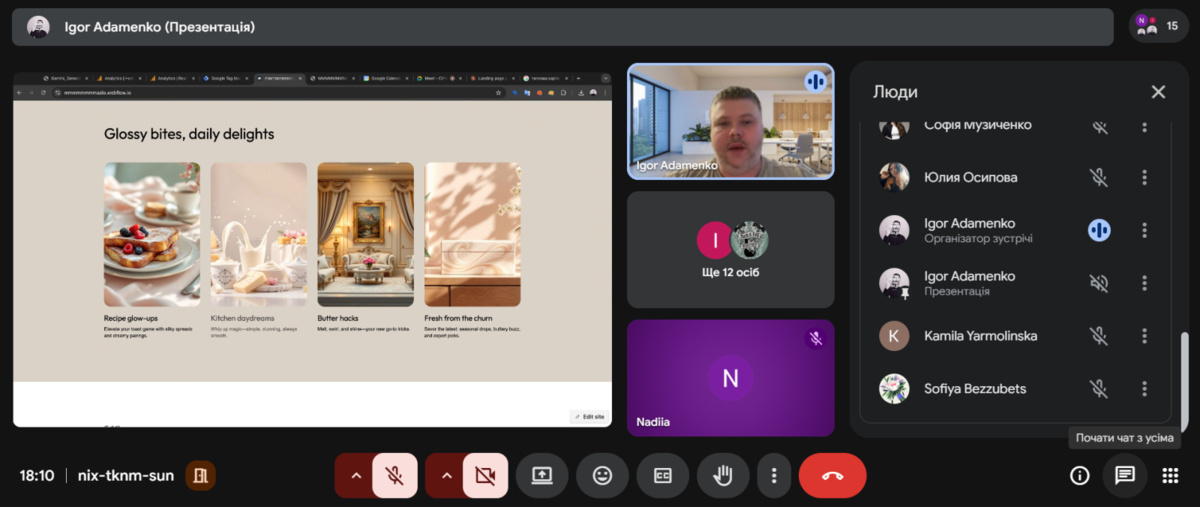
Task: Open chat with everyone
Action: coord(1125,476)
